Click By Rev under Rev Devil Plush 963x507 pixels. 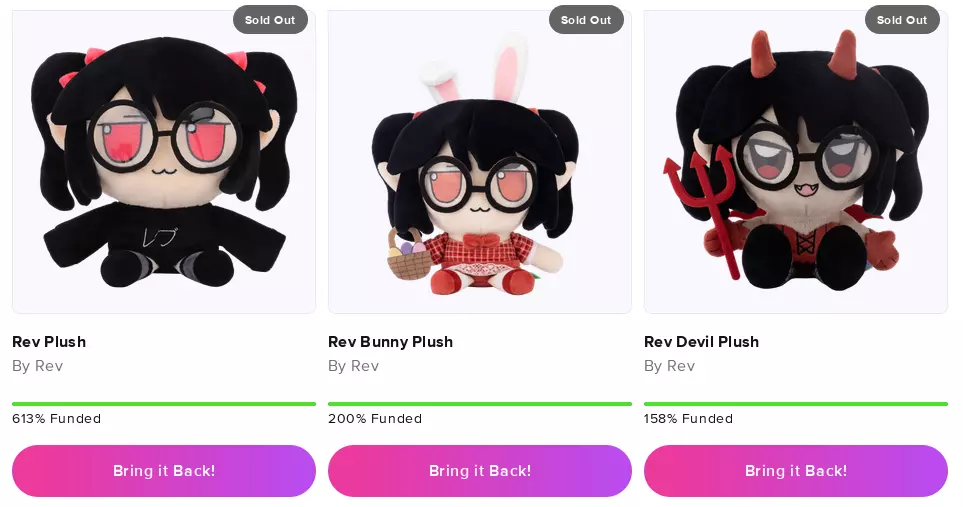pyautogui.click(x=669, y=366)
